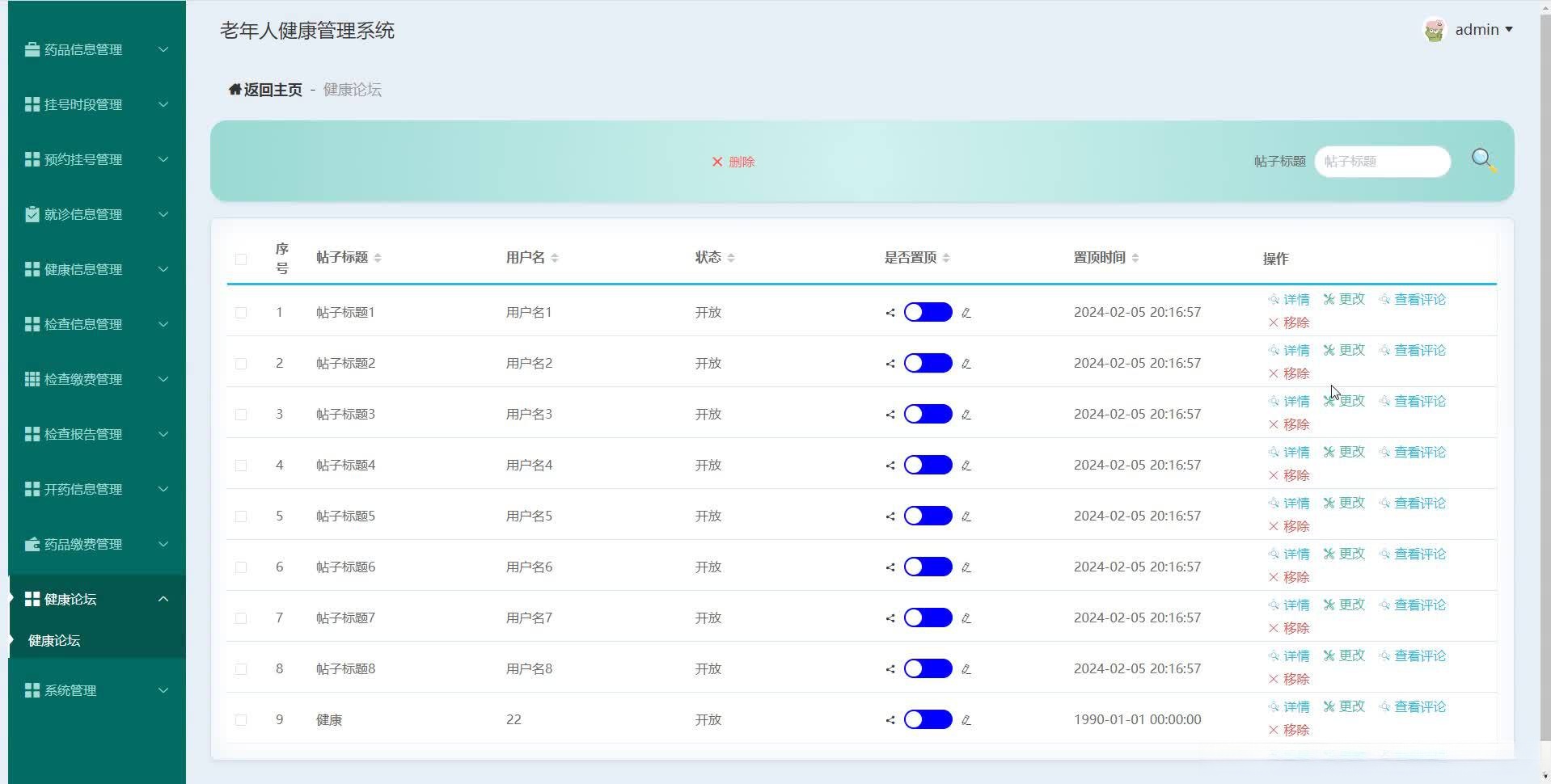
Task: Click the edit pencil icon in row 帖子标题5
Action: pyautogui.click(x=966, y=516)
